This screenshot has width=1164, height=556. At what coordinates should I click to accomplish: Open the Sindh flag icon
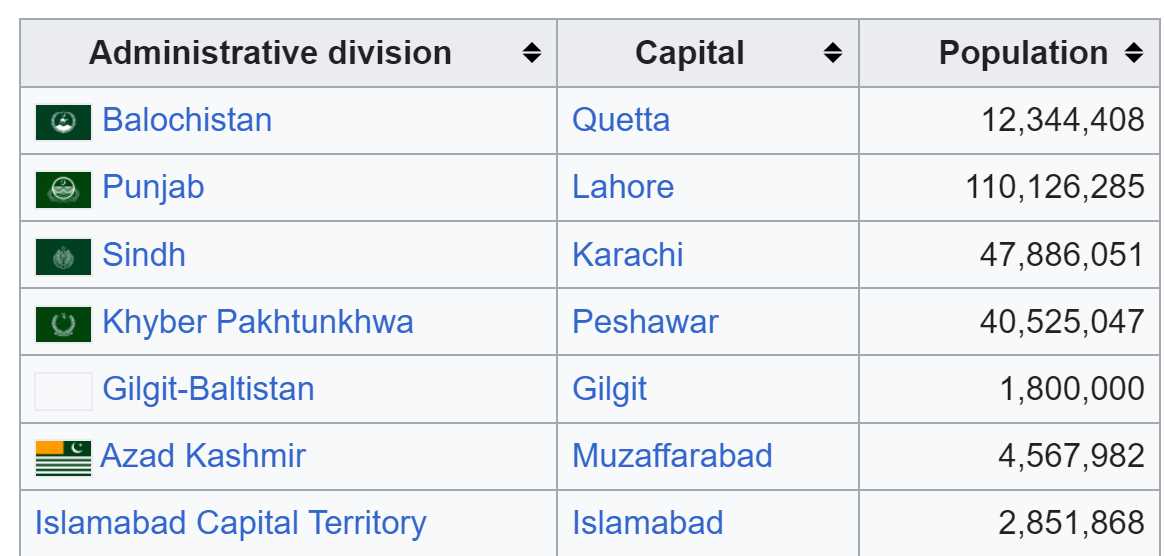pos(63,257)
